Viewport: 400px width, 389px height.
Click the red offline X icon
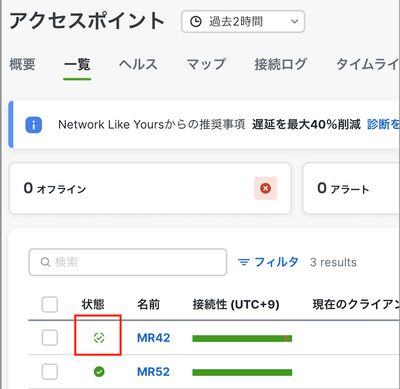point(265,188)
